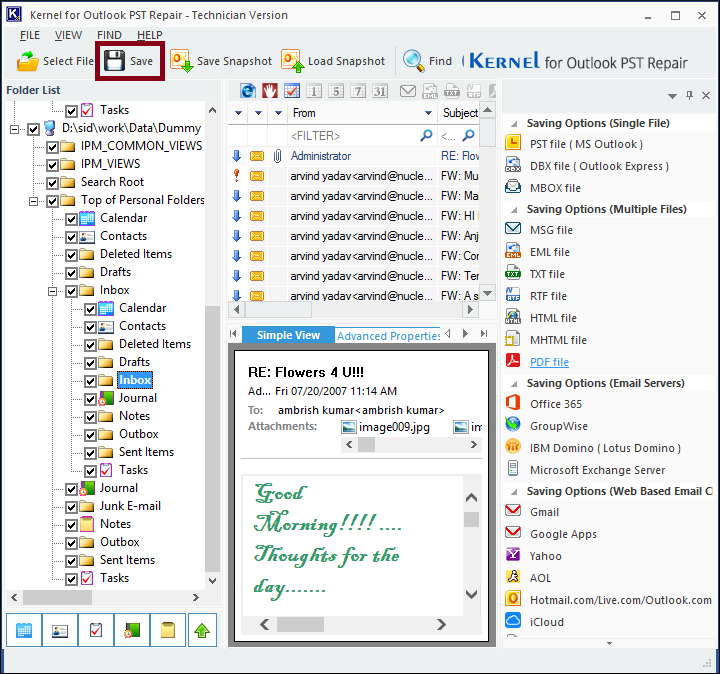
Task: Click the 5-day calendar view icon
Action: [x=336, y=91]
